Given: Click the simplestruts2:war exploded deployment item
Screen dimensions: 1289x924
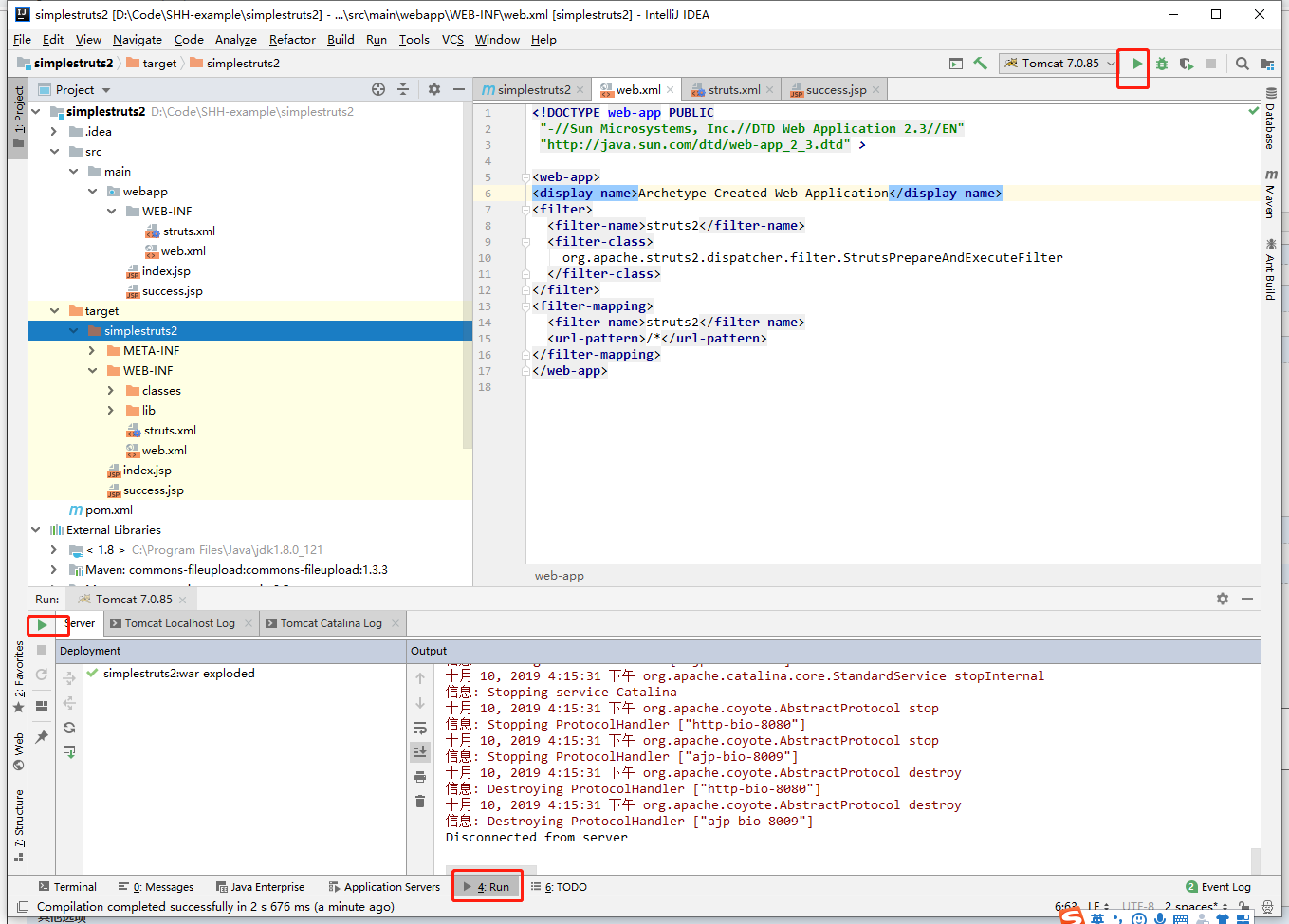Looking at the screenshot, I should pyautogui.click(x=178, y=674).
